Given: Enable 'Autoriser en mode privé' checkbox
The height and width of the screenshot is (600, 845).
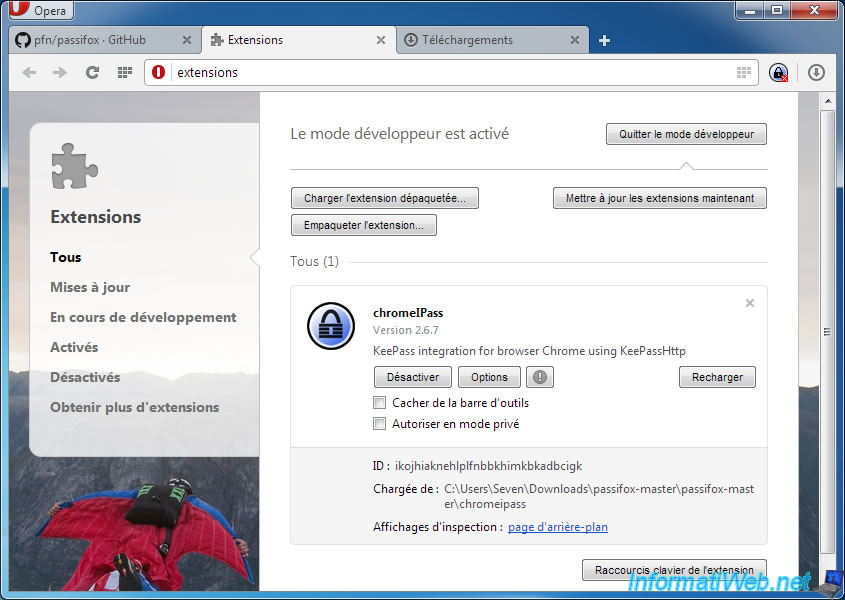Looking at the screenshot, I should [x=379, y=424].
